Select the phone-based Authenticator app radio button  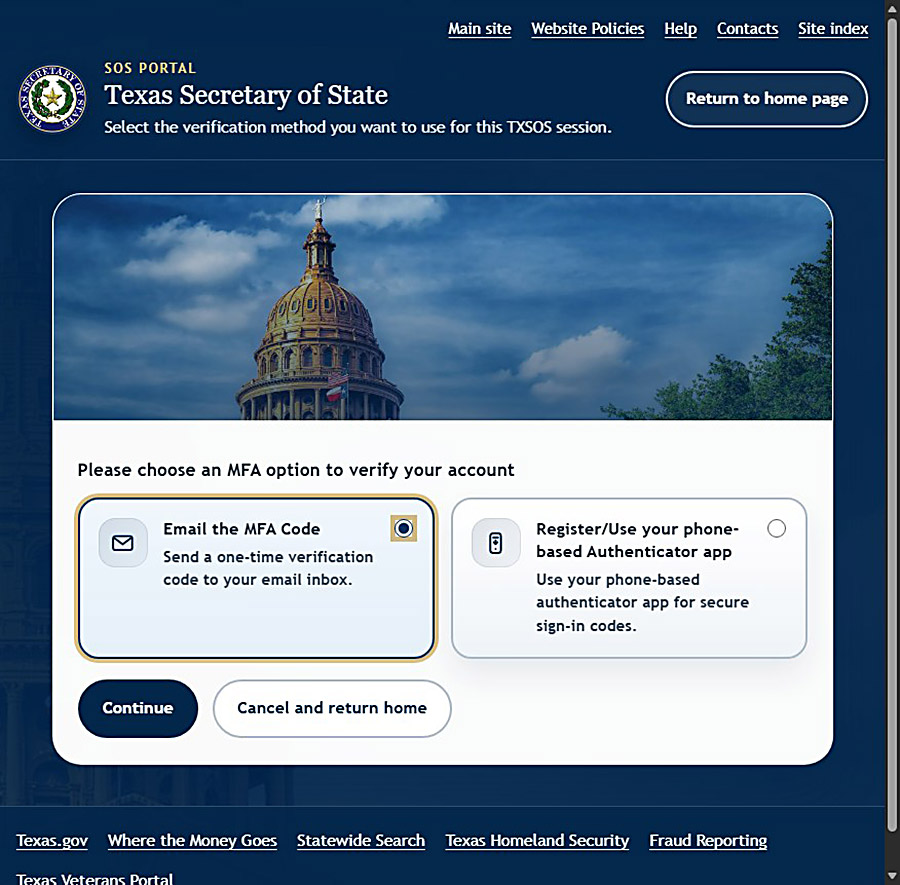(776, 528)
